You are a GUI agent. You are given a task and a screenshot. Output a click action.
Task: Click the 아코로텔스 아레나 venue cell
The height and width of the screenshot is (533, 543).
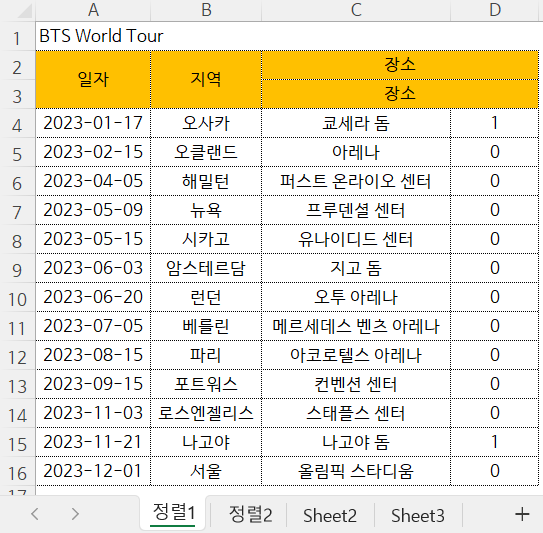pos(356,355)
